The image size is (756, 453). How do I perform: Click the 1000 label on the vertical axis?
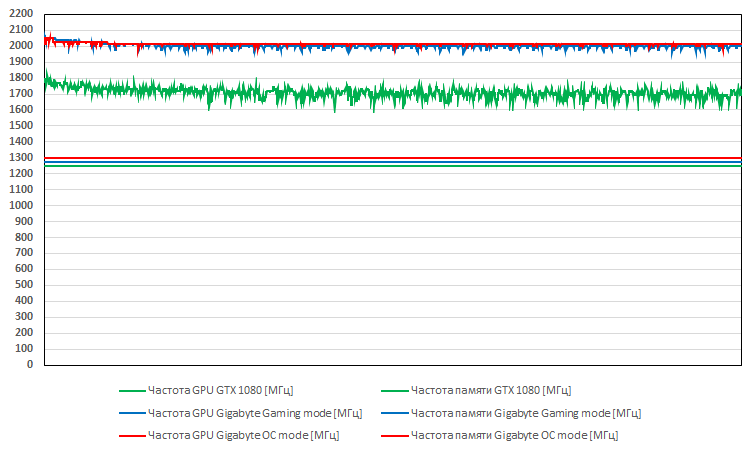coord(20,205)
